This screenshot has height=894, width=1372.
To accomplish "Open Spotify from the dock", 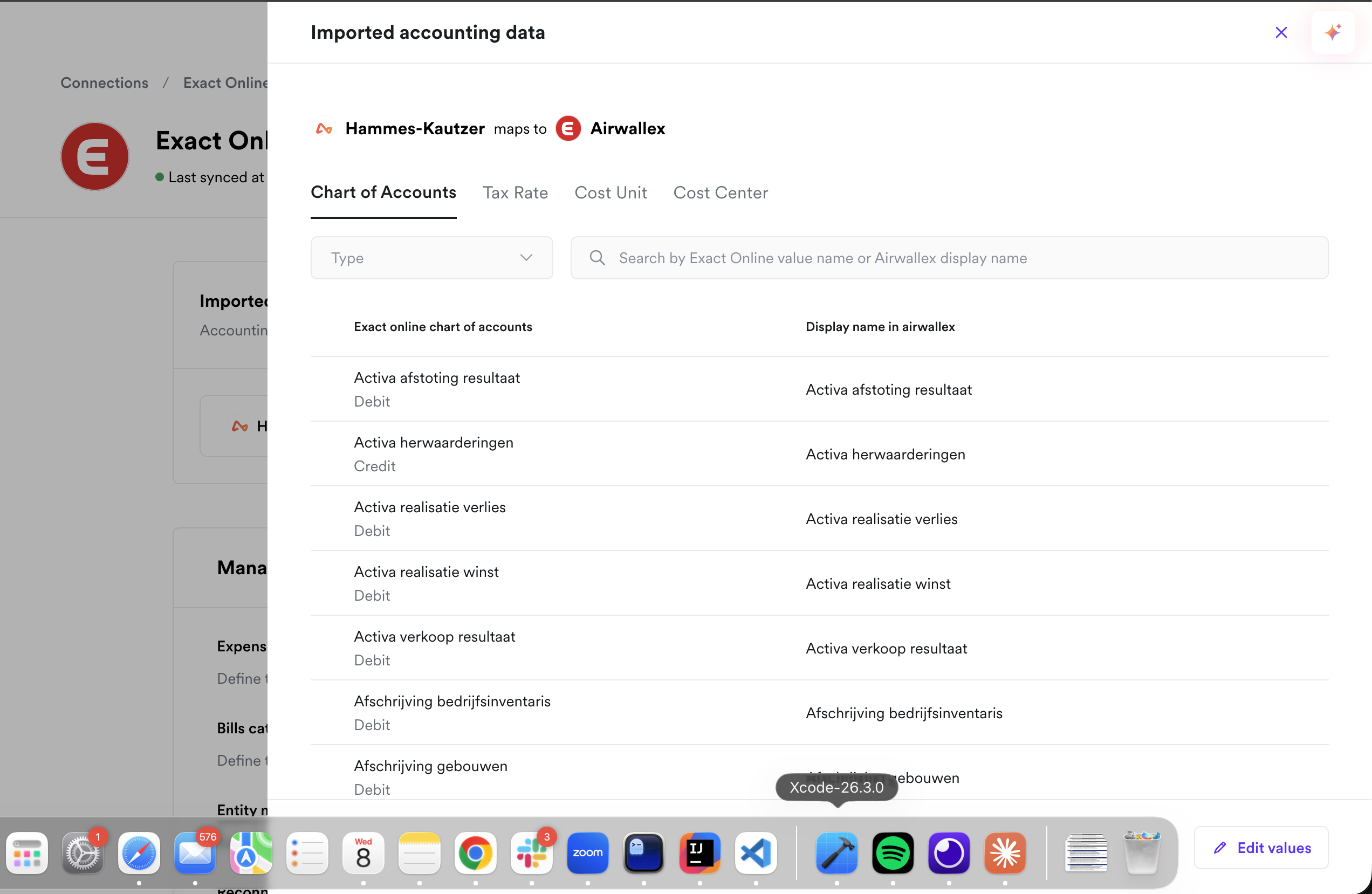I will pos(893,852).
